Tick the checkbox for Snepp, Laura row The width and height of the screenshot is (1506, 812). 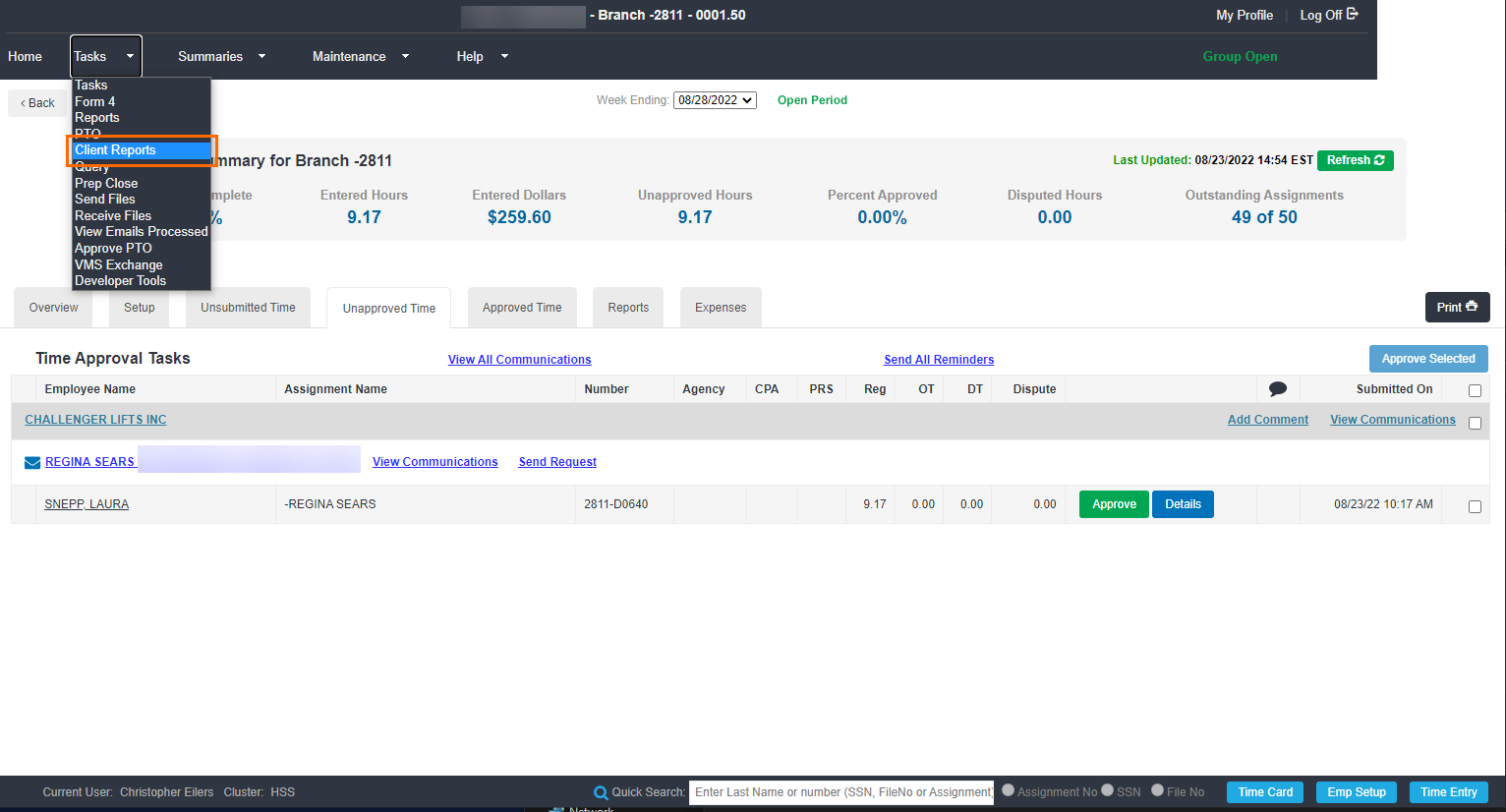(x=1474, y=506)
